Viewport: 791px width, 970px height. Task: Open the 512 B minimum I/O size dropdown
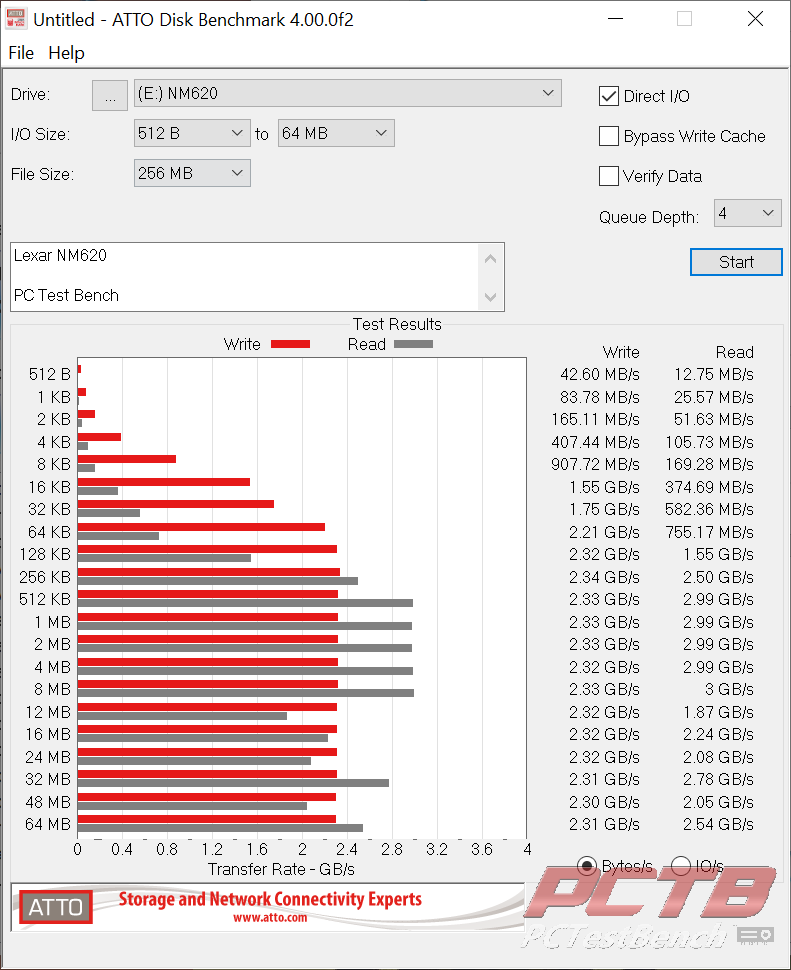click(x=191, y=133)
